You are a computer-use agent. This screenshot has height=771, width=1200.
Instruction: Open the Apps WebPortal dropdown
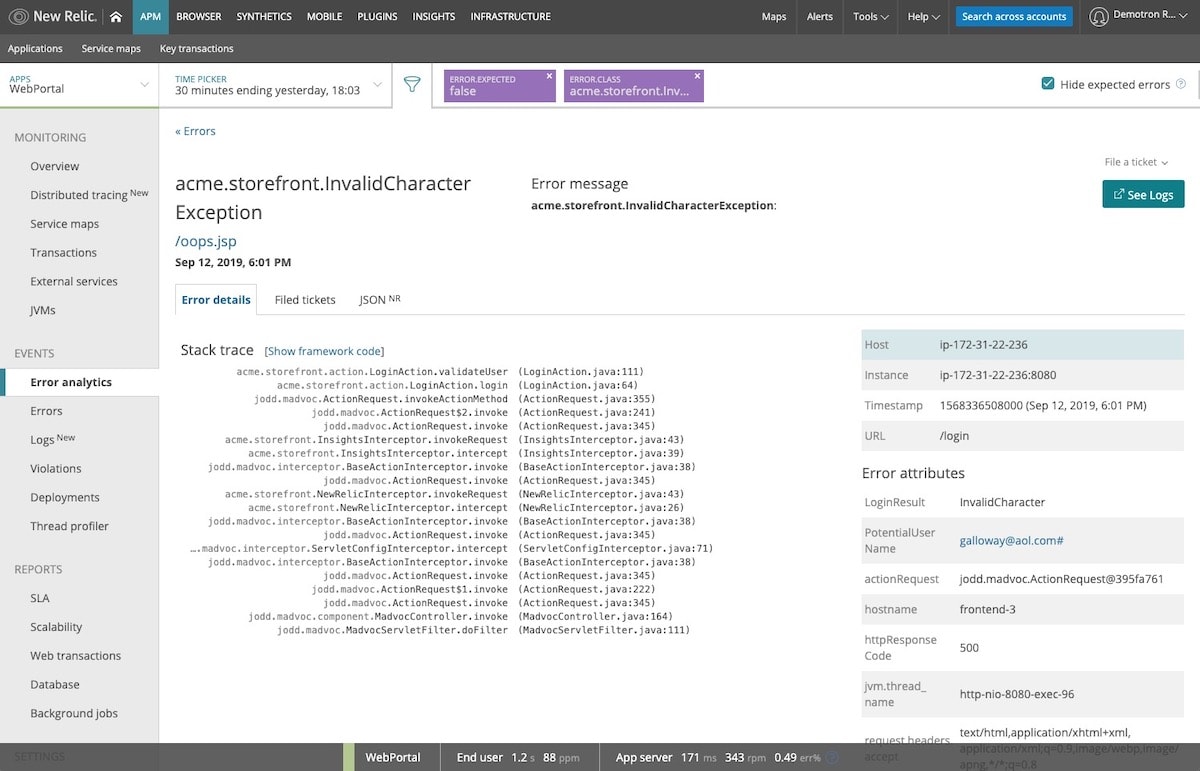tap(79, 84)
